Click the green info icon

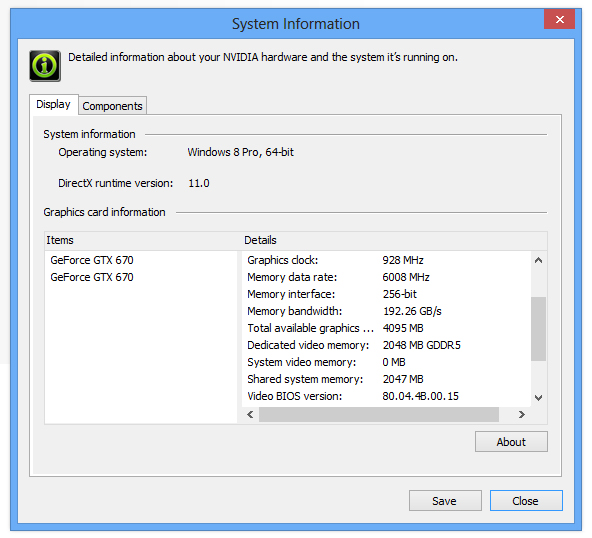click(x=45, y=66)
